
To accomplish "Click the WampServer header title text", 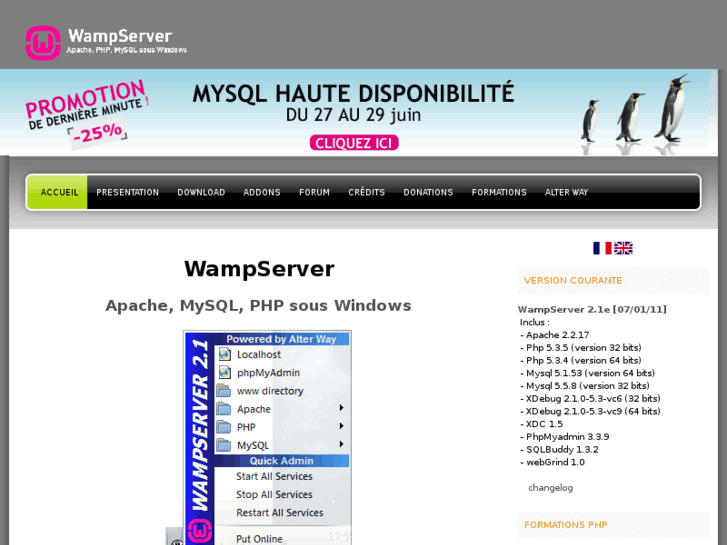I will click(120, 36).
